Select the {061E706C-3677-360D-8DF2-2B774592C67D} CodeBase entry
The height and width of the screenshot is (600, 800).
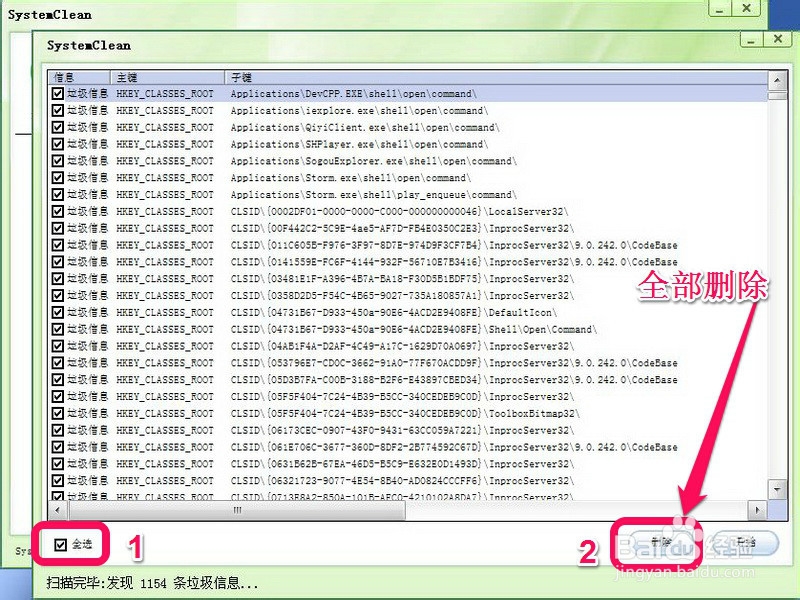(454, 447)
